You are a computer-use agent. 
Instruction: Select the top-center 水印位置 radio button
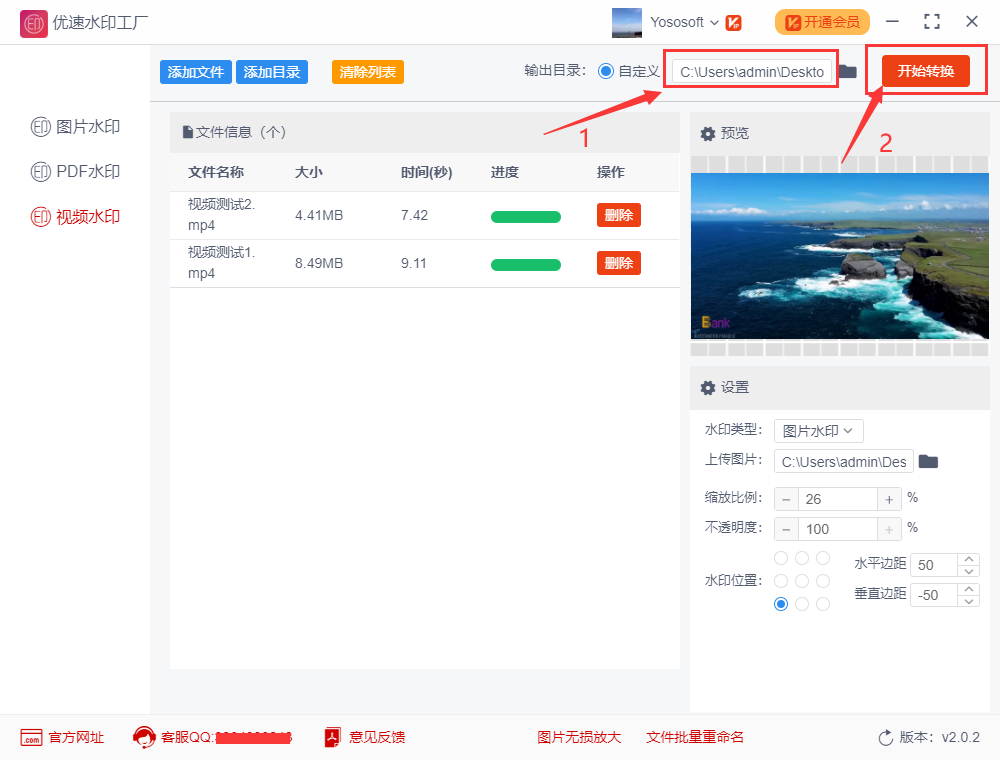coord(801,557)
